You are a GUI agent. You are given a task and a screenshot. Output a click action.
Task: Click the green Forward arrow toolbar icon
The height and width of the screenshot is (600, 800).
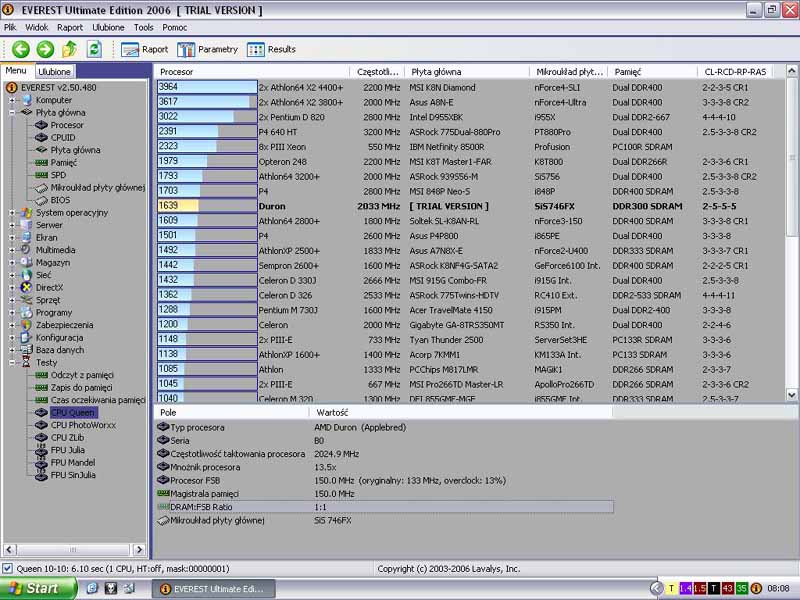pyautogui.click(x=45, y=49)
